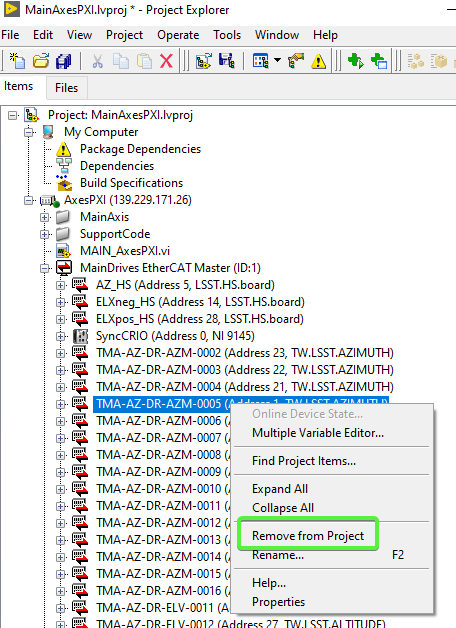This screenshot has width=456, height=628.
Task: Collapse the AxesPXI target node
Action: tap(29, 200)
